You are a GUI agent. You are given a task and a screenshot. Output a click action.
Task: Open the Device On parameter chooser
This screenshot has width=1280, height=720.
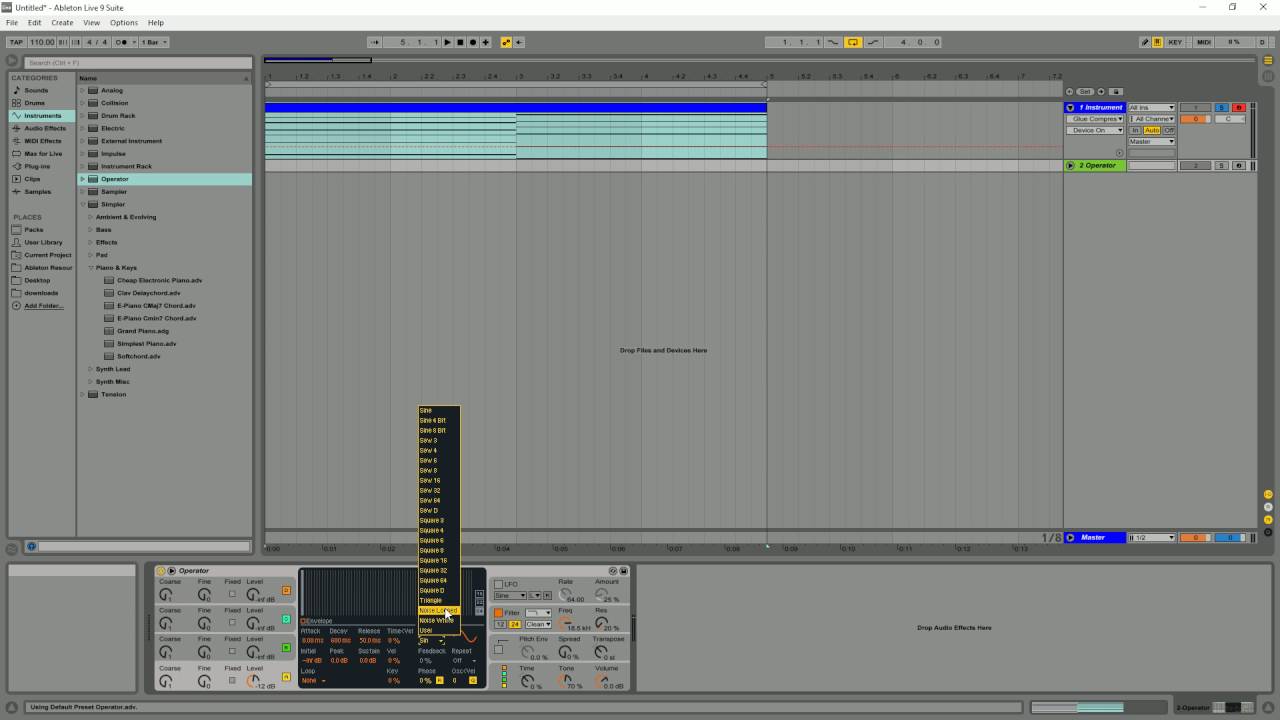[1095, 130]
